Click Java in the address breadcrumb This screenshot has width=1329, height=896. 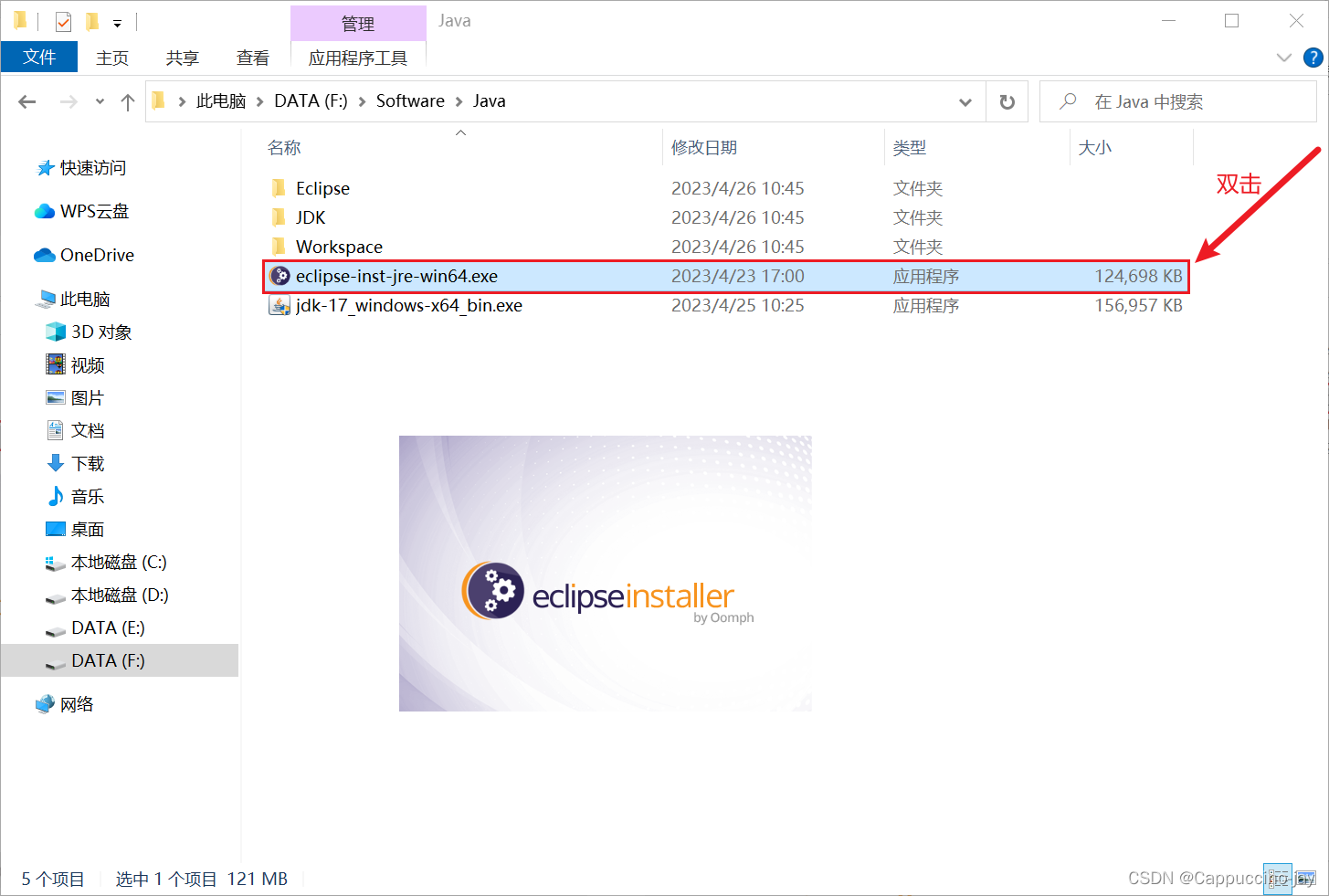[489, 101]
